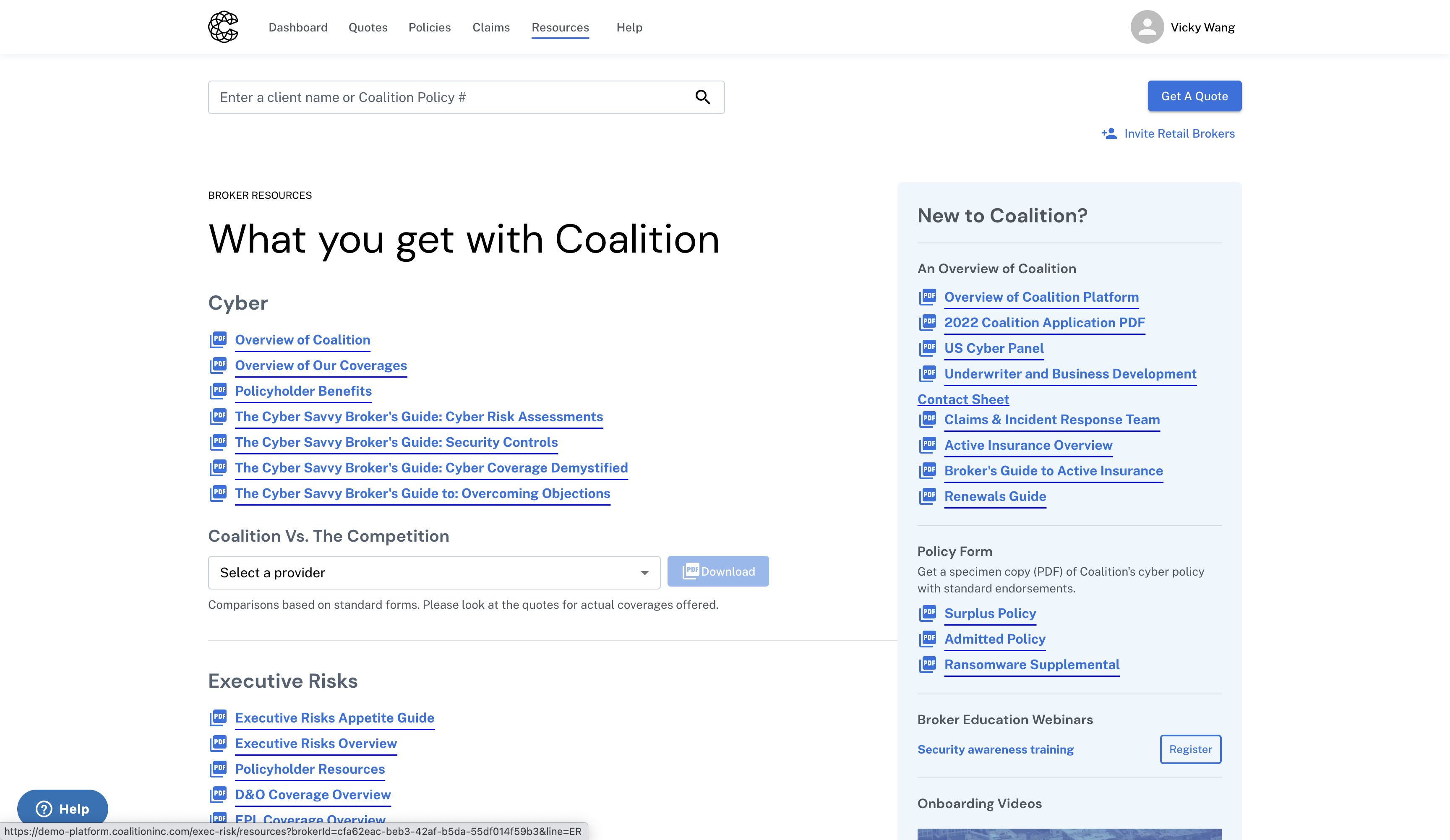Click PDF icon beside Security Controls guide
This screenshot has width=1450, height=840.
218,442
